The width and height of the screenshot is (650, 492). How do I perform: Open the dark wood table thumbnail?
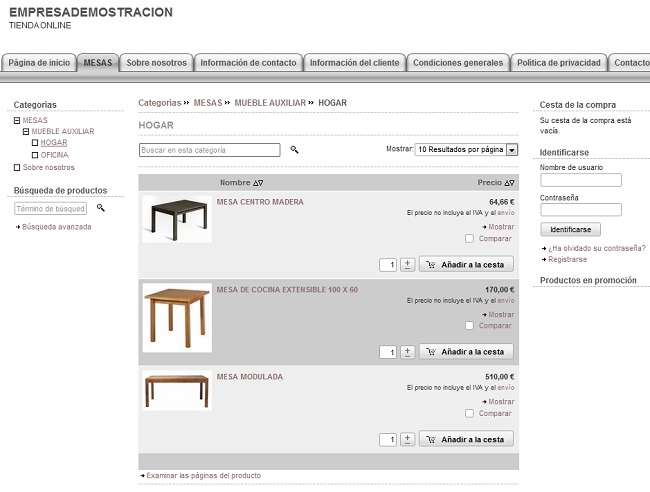pos(177,219)
